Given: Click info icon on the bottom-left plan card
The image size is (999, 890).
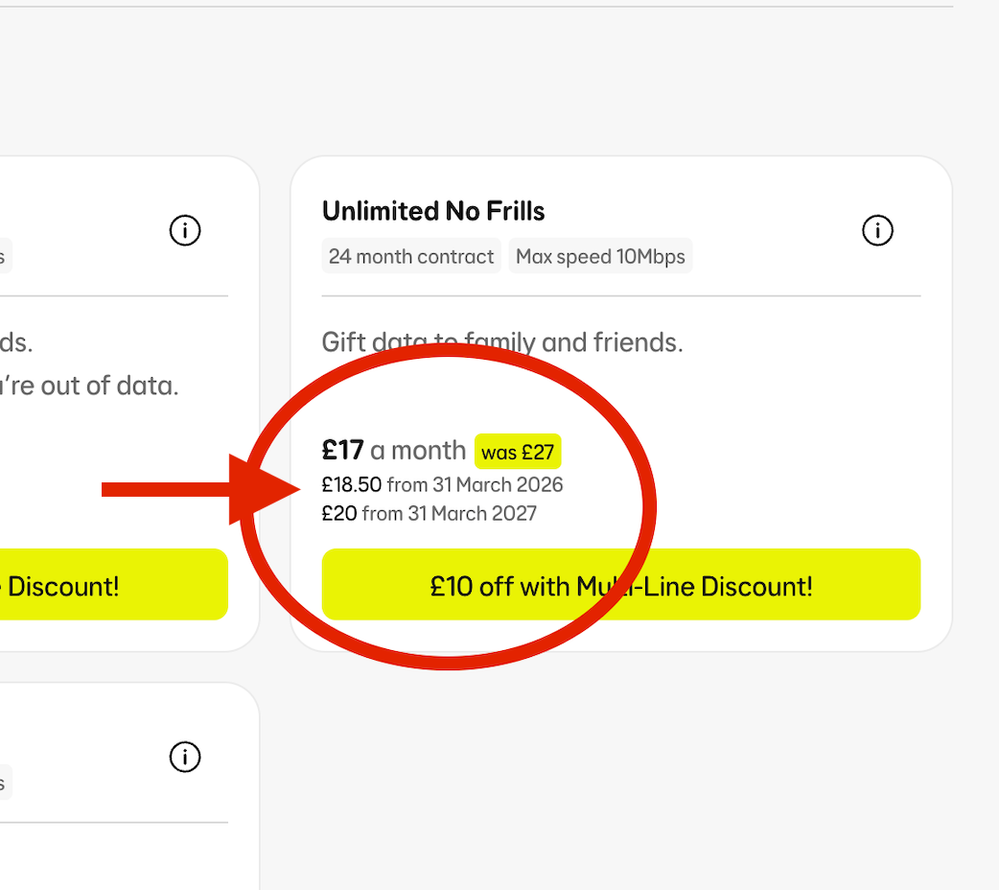Looking at the screenshot, I should pos(185,757).
